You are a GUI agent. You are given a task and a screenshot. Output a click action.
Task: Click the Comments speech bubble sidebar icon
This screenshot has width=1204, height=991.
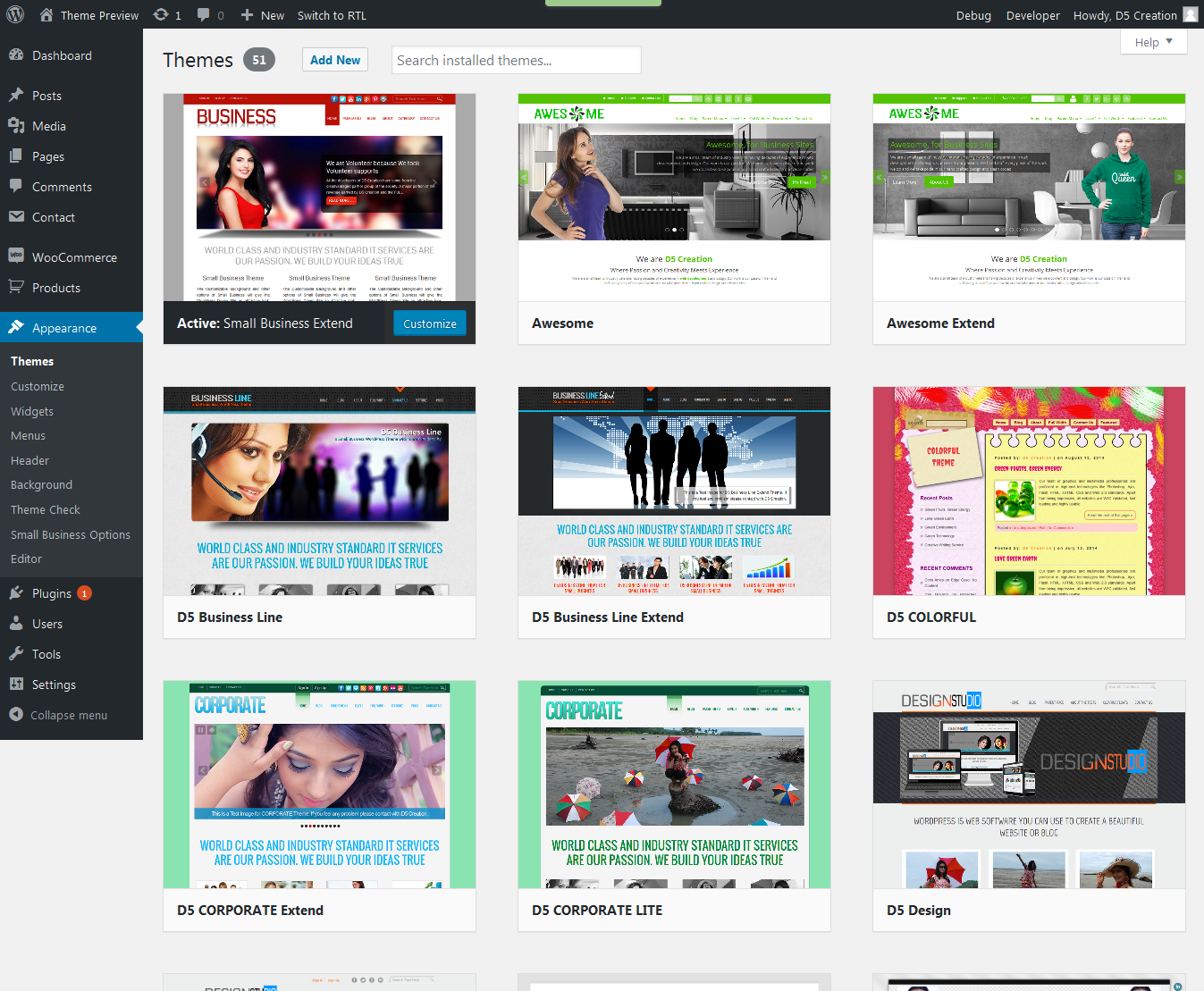[16, 186]
